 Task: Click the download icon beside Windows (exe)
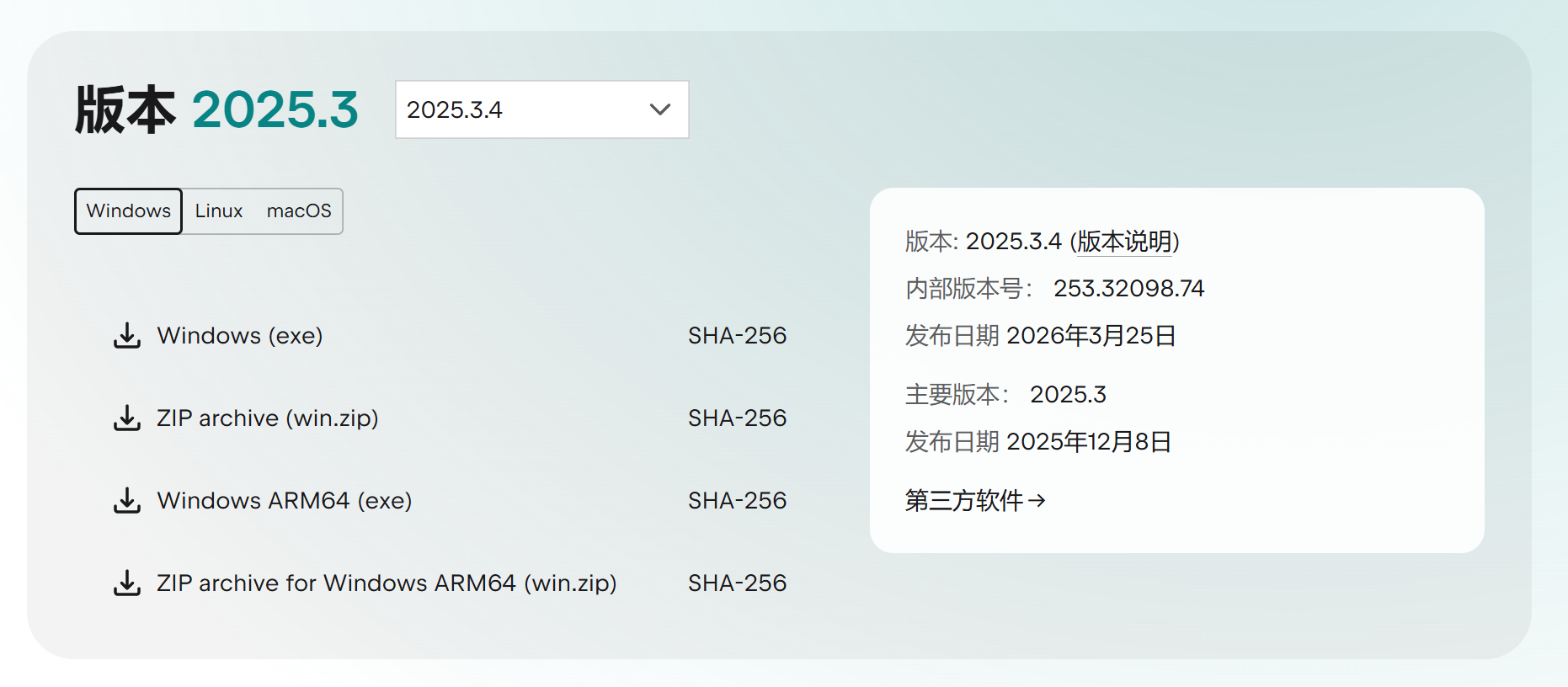127,335
